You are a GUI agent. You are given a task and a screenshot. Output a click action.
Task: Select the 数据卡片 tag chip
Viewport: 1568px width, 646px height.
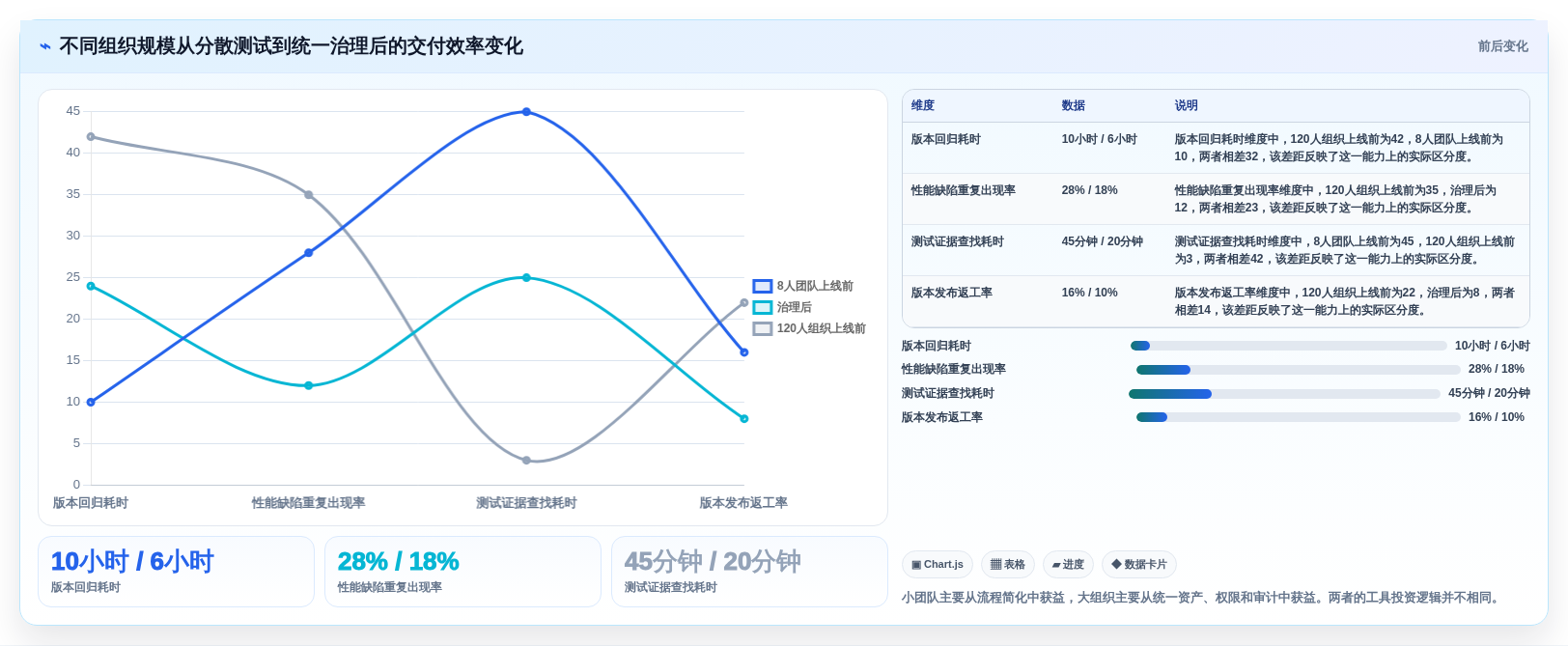point(1139,564)
